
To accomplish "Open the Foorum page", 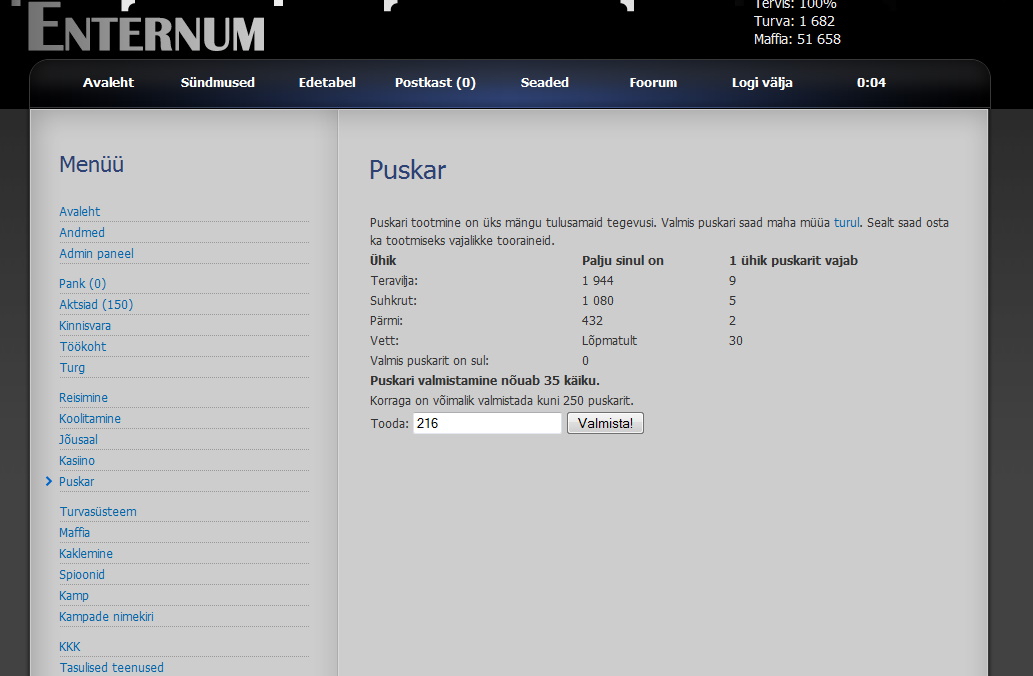I will coord(653,83).
